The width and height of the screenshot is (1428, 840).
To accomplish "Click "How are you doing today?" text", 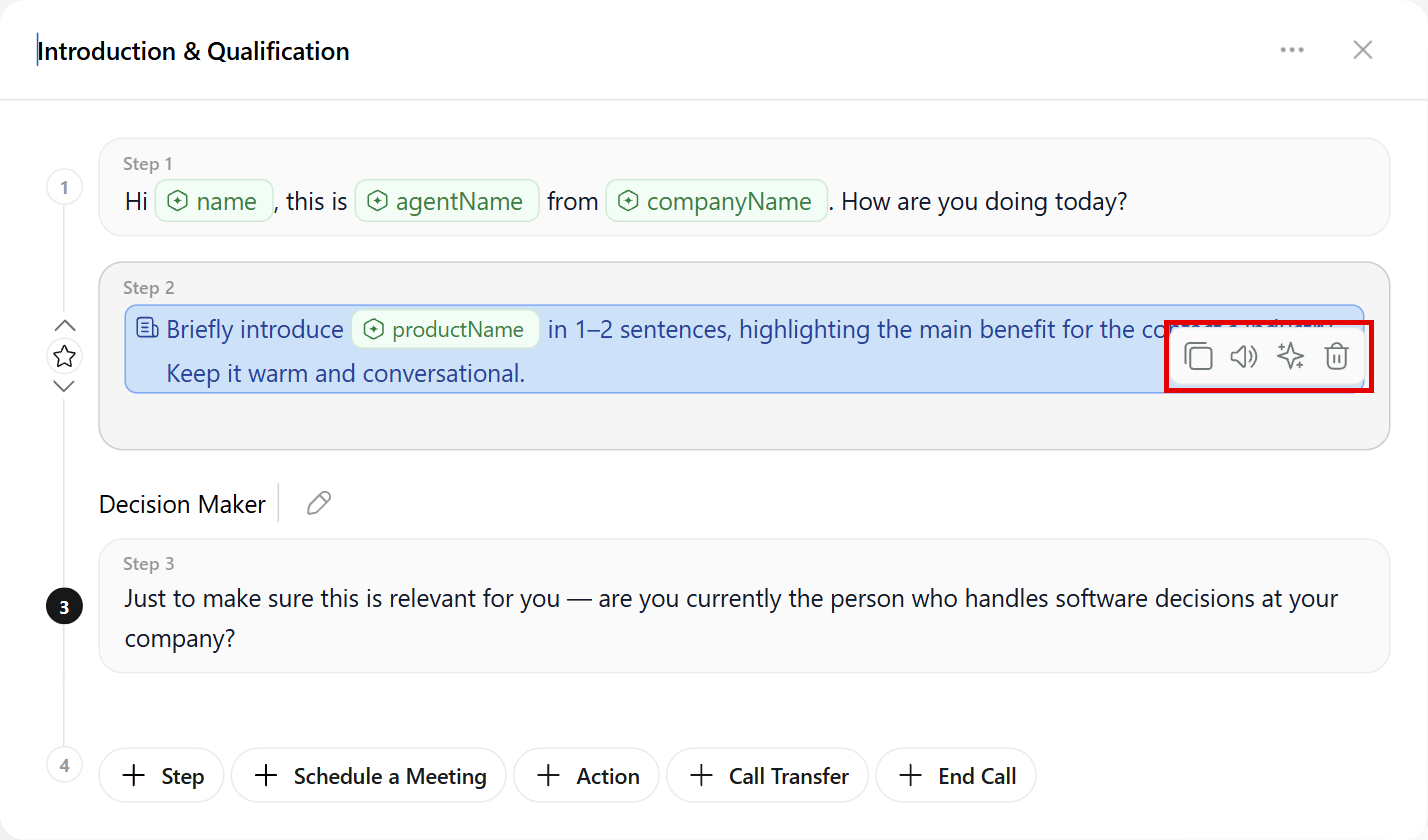I will click(x=986, y=201).
